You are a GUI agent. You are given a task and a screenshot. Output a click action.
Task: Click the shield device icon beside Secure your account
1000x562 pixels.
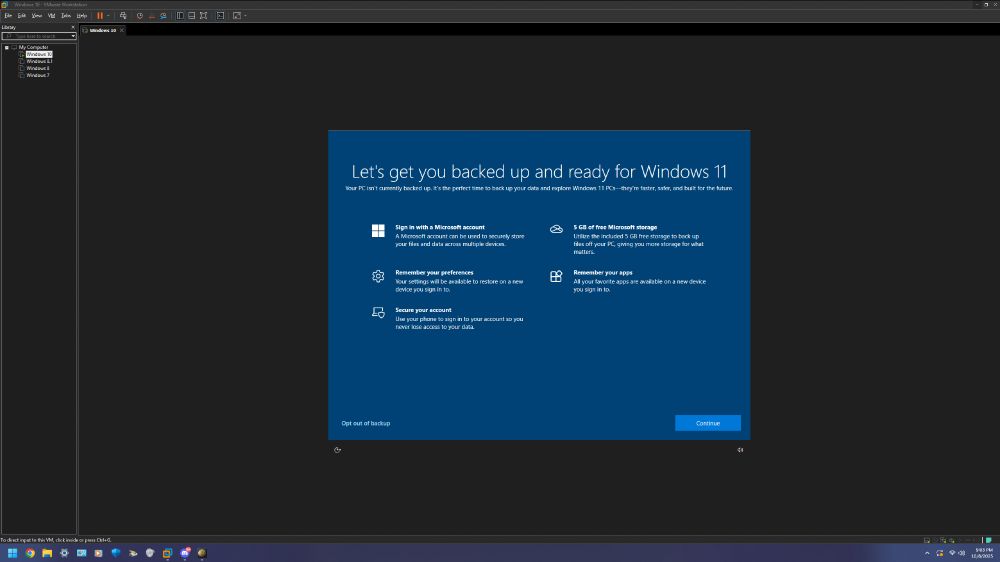[x=378, y=312]
